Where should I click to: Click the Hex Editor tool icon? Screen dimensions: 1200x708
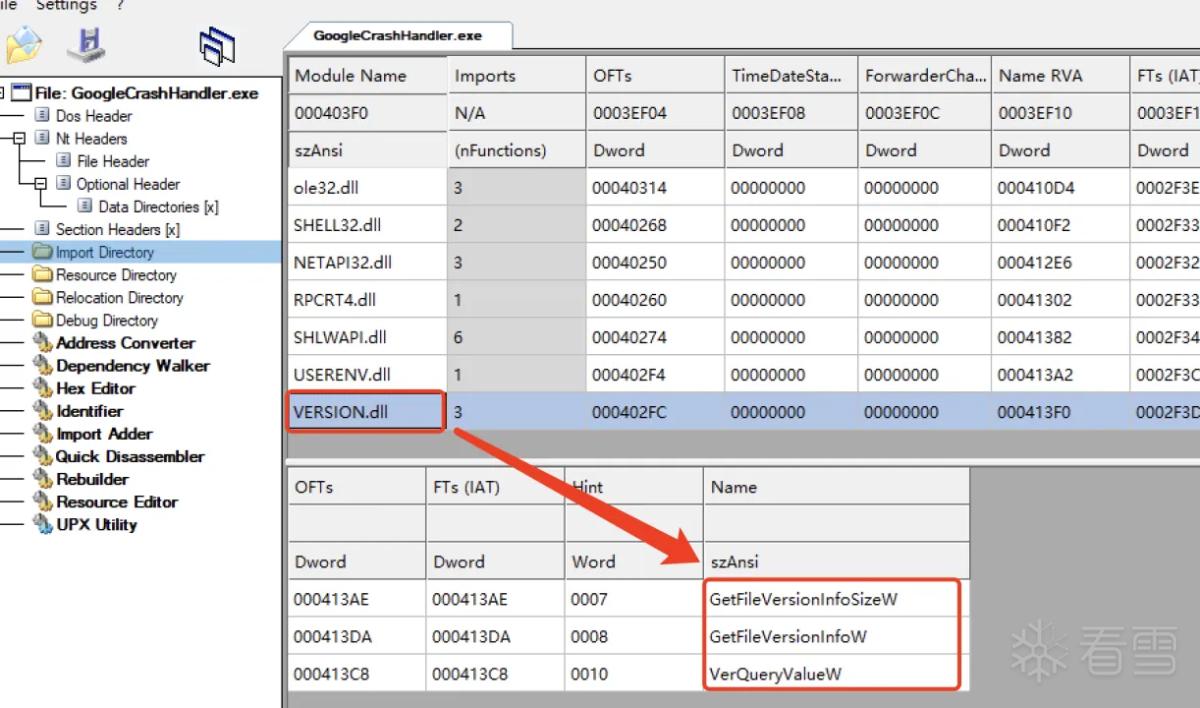pos(42,389)
